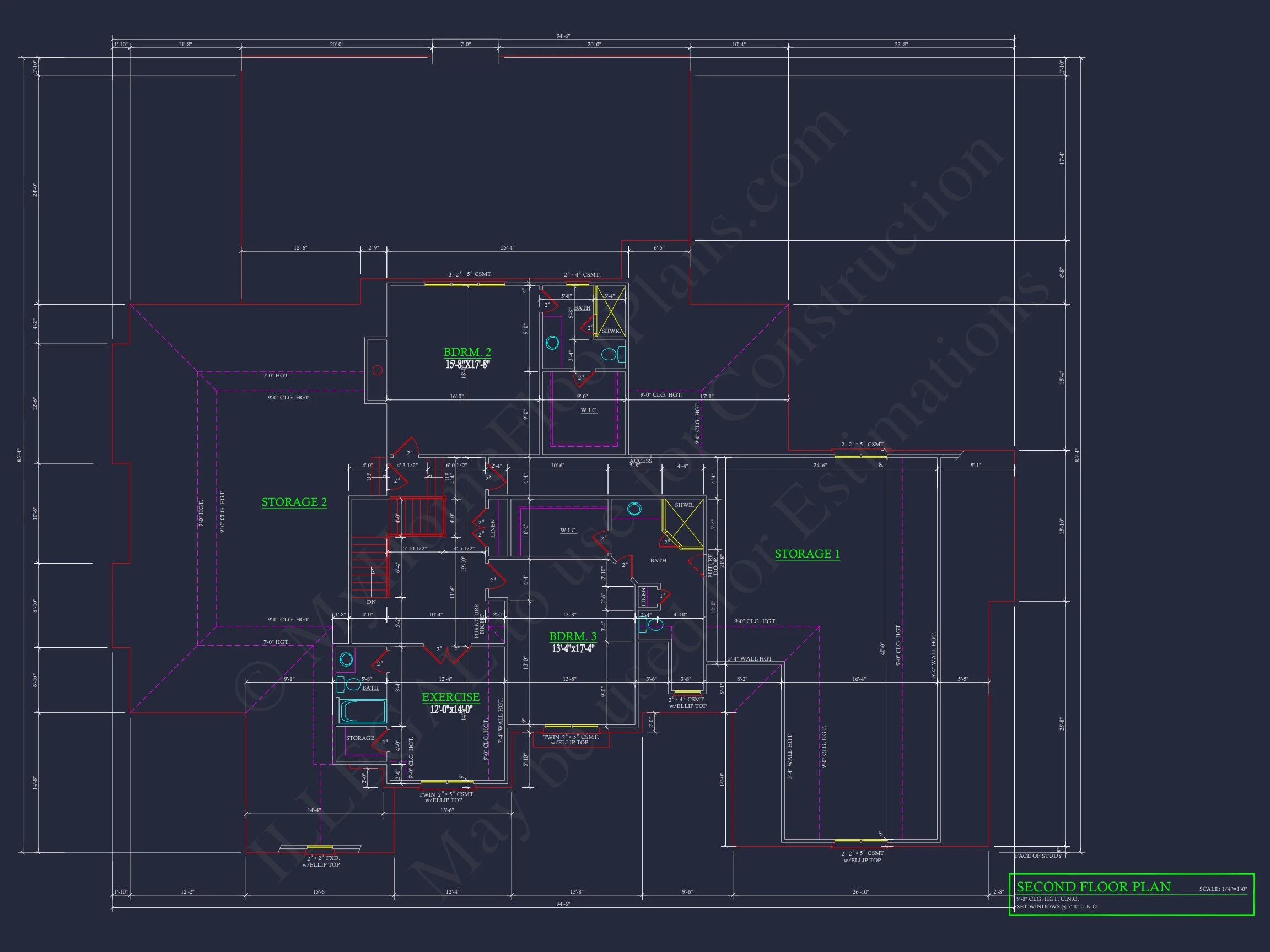Select the STORAGE 2 green label
The height and width of the screenshot is (952, 1270).
pyautogui.click(x=294, y=502)
